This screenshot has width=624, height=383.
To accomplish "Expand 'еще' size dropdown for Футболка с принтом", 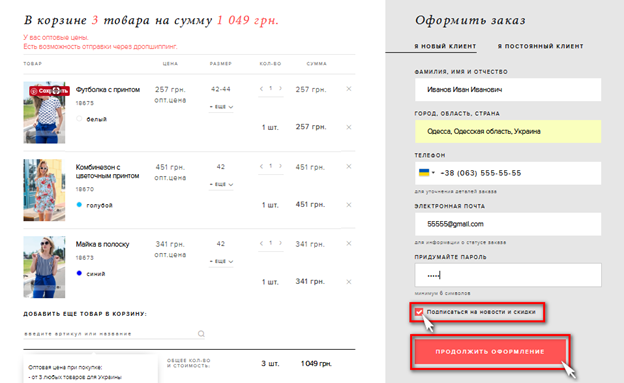I will 221,107.
